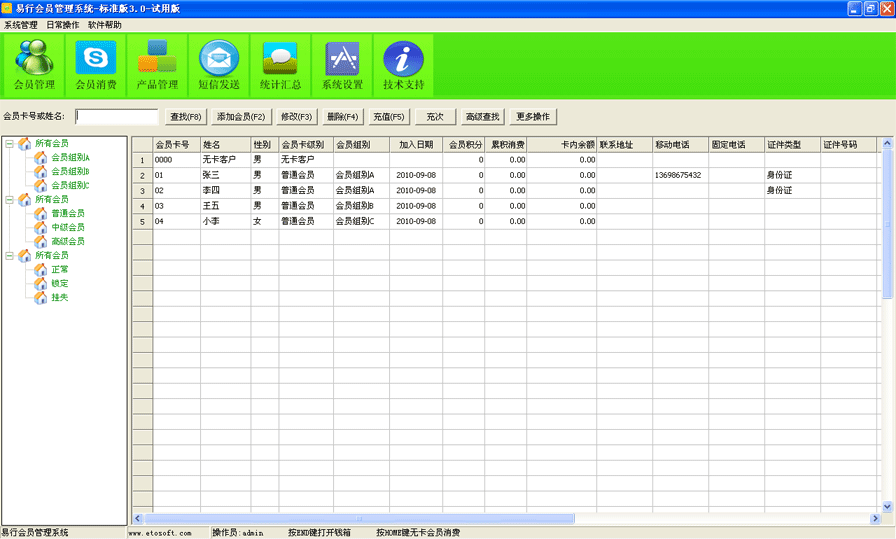Click the 高级查找 advanced search button
Viewport: 896px width, 539px height.
[483, 117]
